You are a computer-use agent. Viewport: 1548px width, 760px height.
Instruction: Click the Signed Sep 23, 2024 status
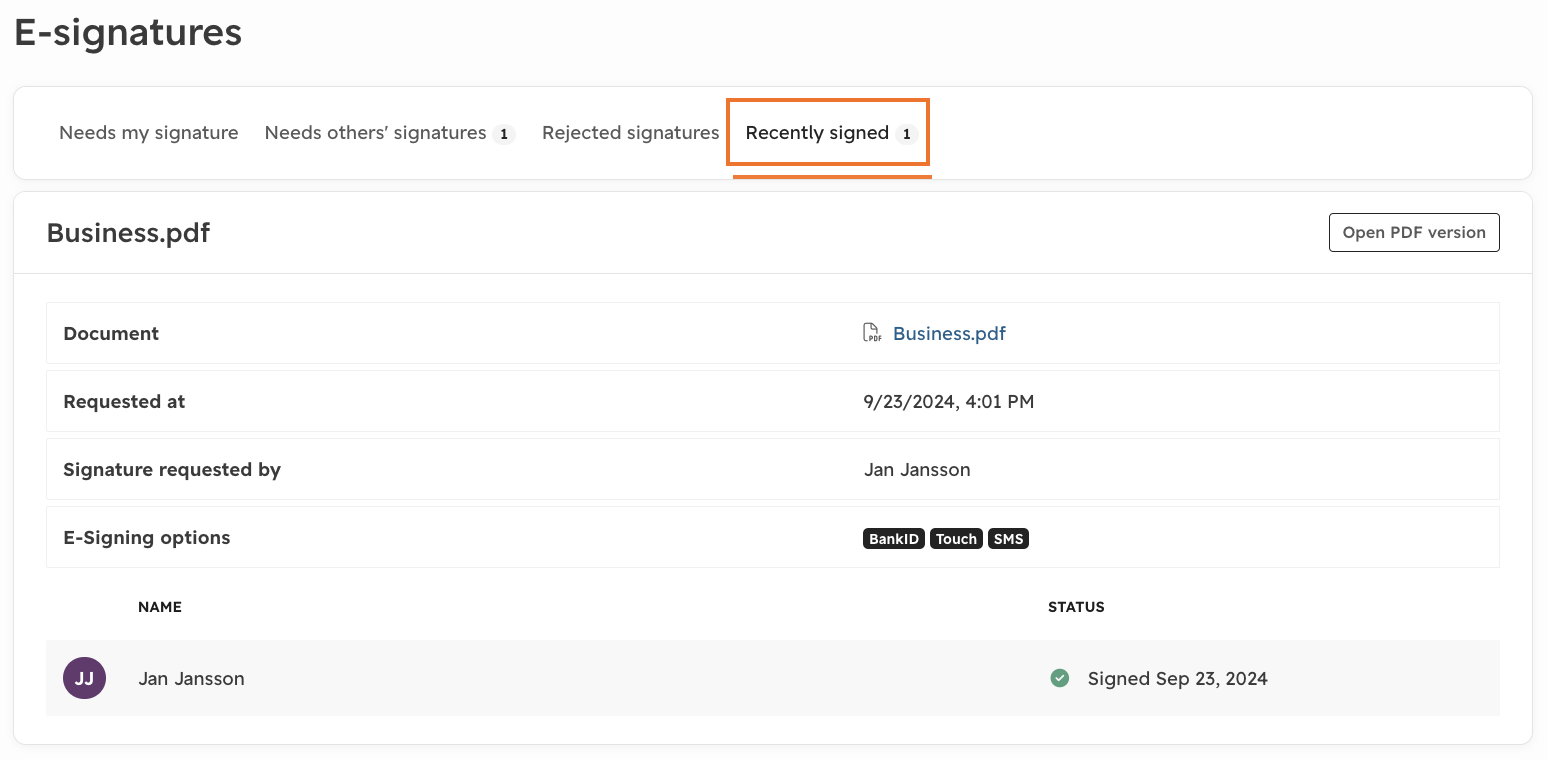point(1177,678)
